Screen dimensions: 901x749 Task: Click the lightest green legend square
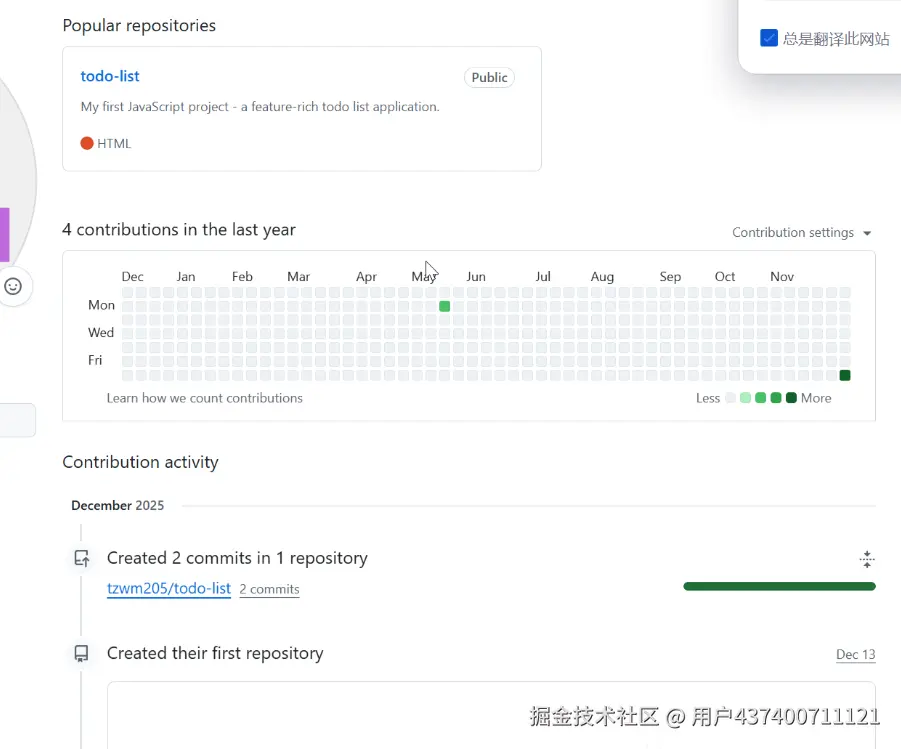pos(746,398)
